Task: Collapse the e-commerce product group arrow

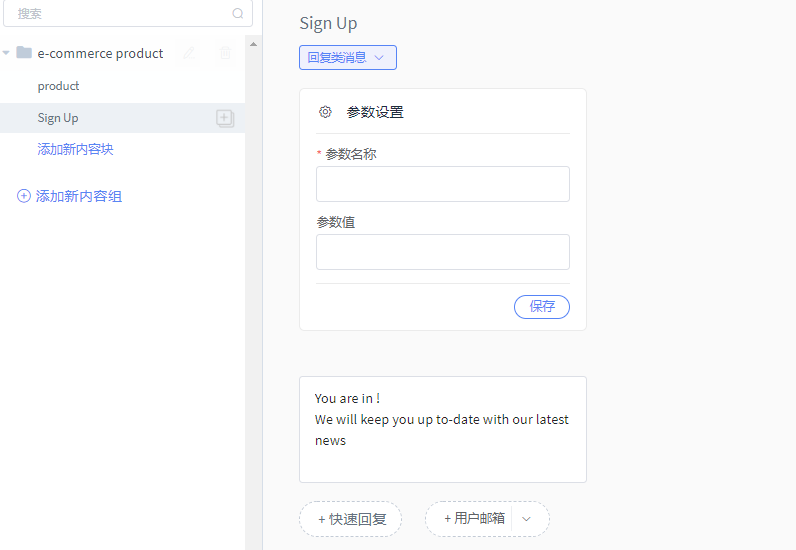Action: 6,53
